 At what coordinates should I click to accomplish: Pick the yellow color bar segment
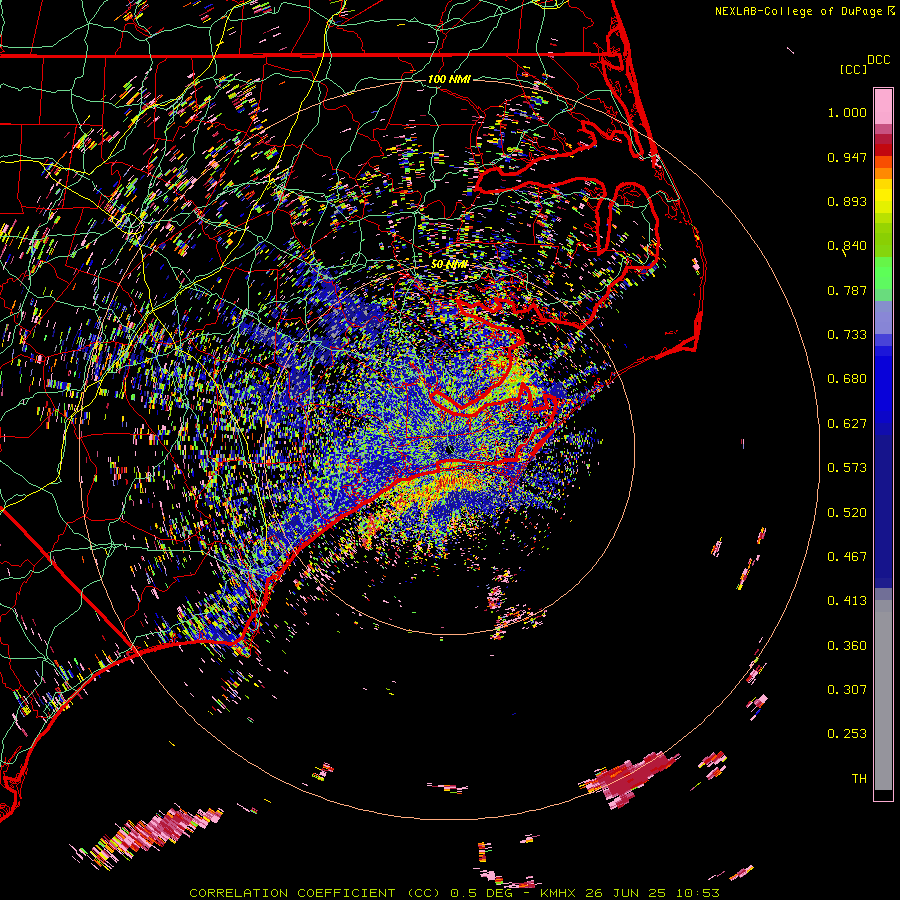tap(883, 196)
